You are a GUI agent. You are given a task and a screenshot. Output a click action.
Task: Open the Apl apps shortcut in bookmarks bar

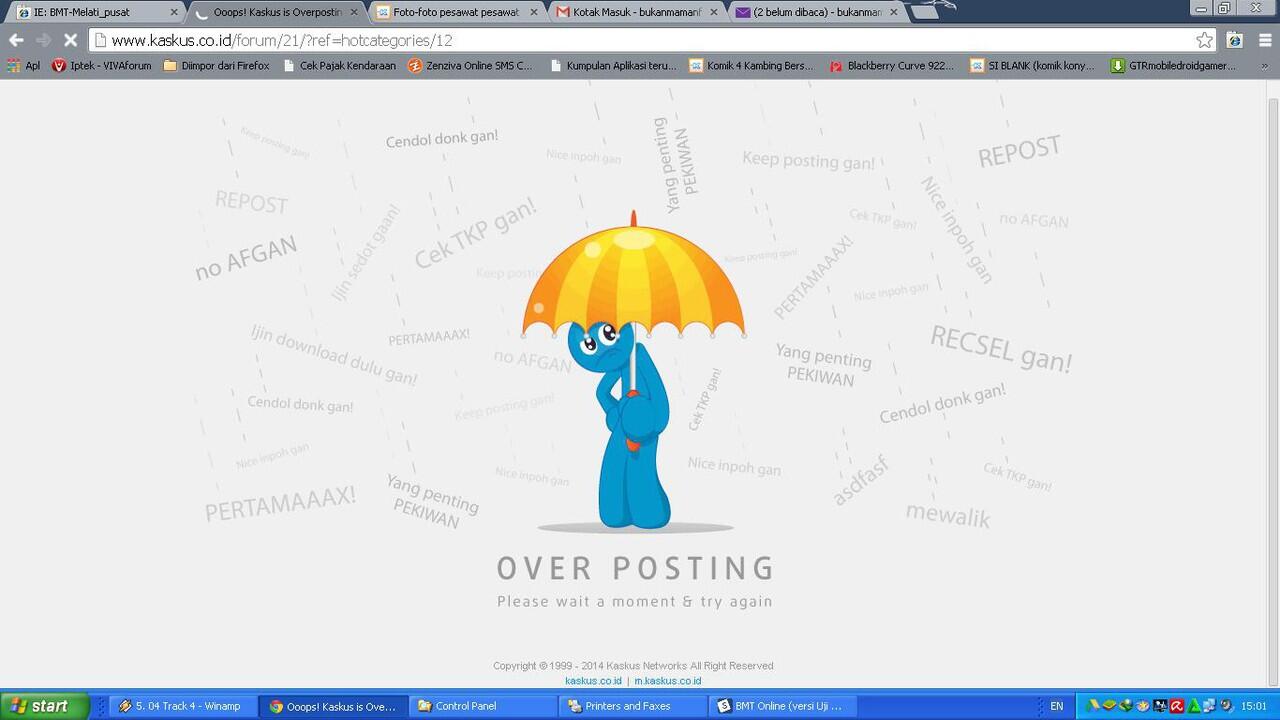click(24, 66)
